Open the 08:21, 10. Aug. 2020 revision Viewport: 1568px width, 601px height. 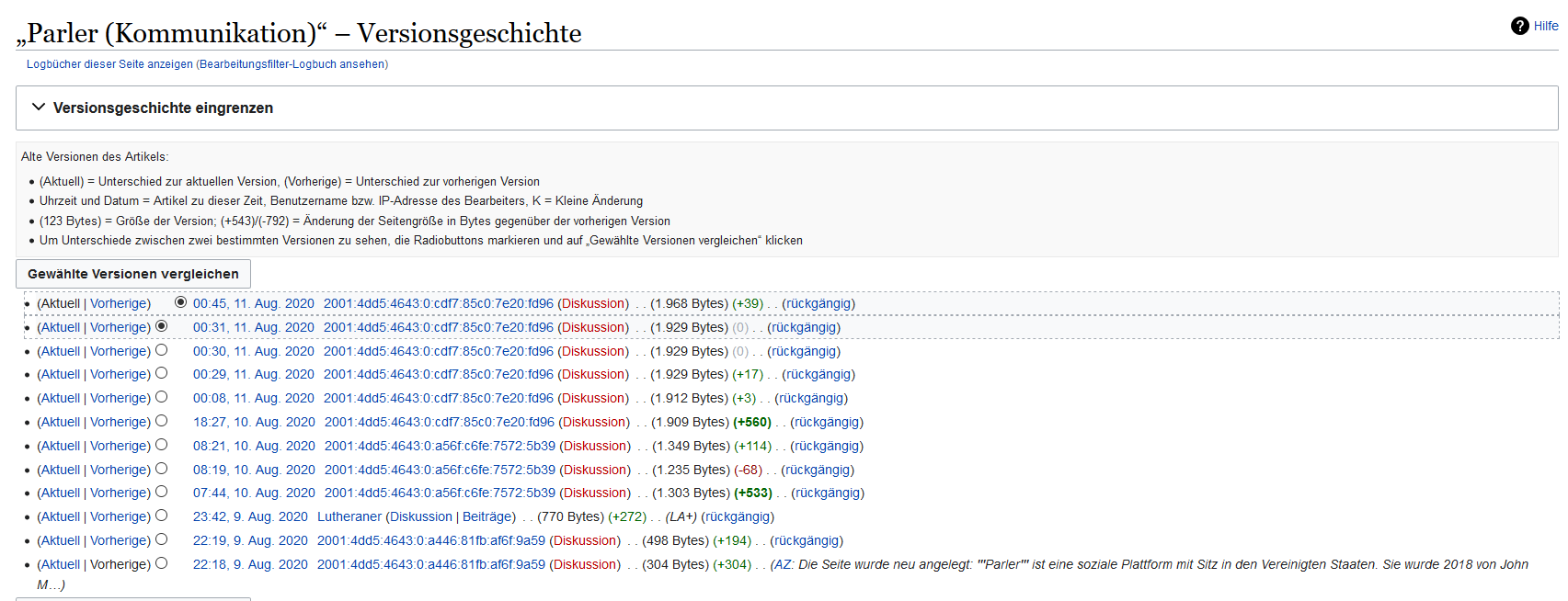(254, 447)
